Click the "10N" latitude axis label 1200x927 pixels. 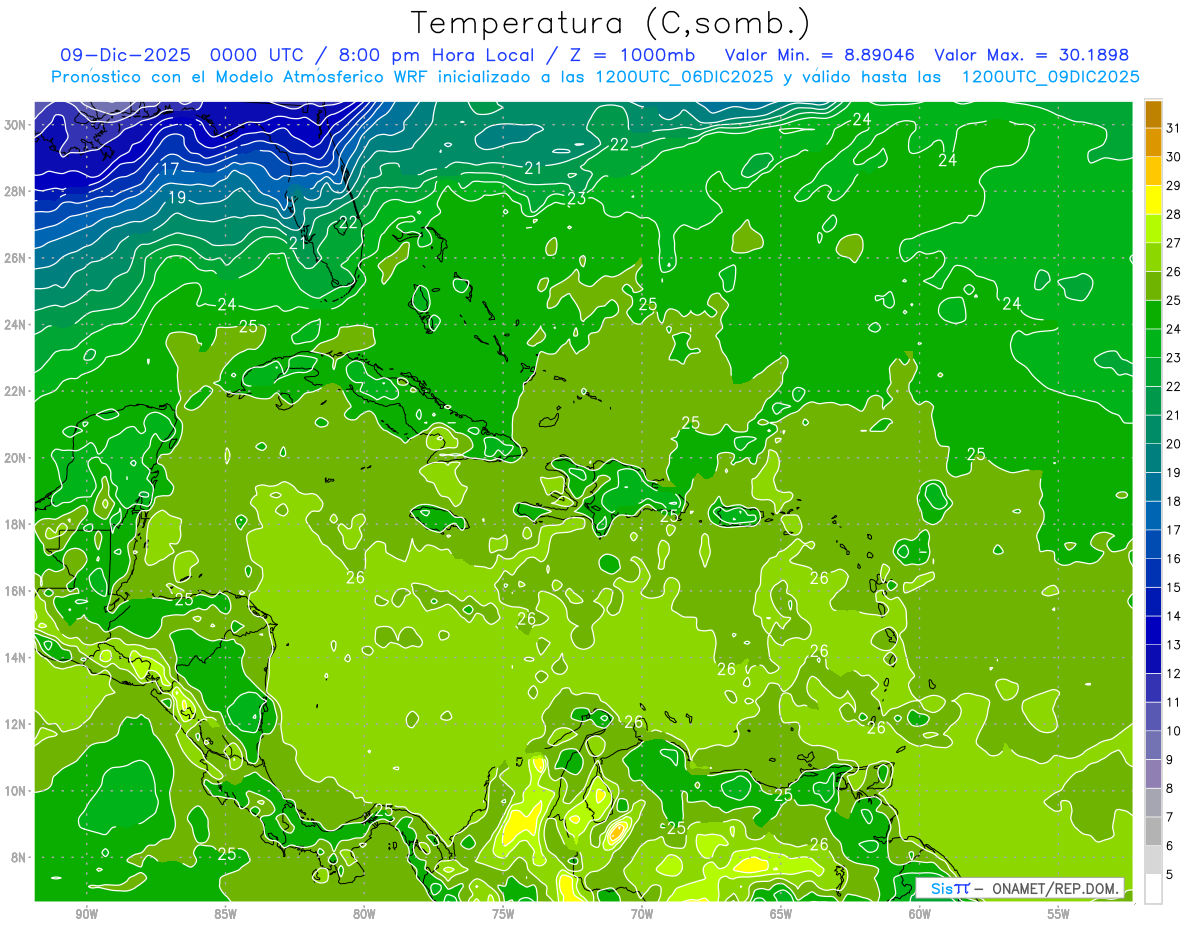(16, 791)
